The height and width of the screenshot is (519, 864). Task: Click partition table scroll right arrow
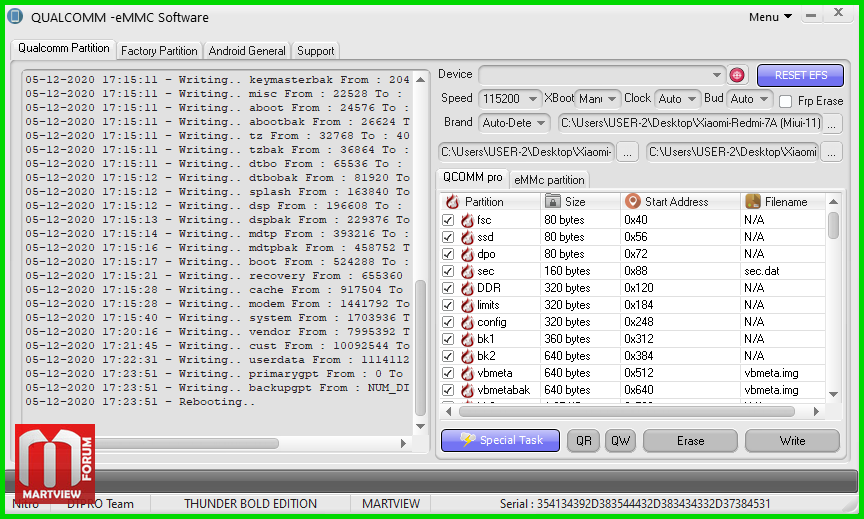(816, 412)
